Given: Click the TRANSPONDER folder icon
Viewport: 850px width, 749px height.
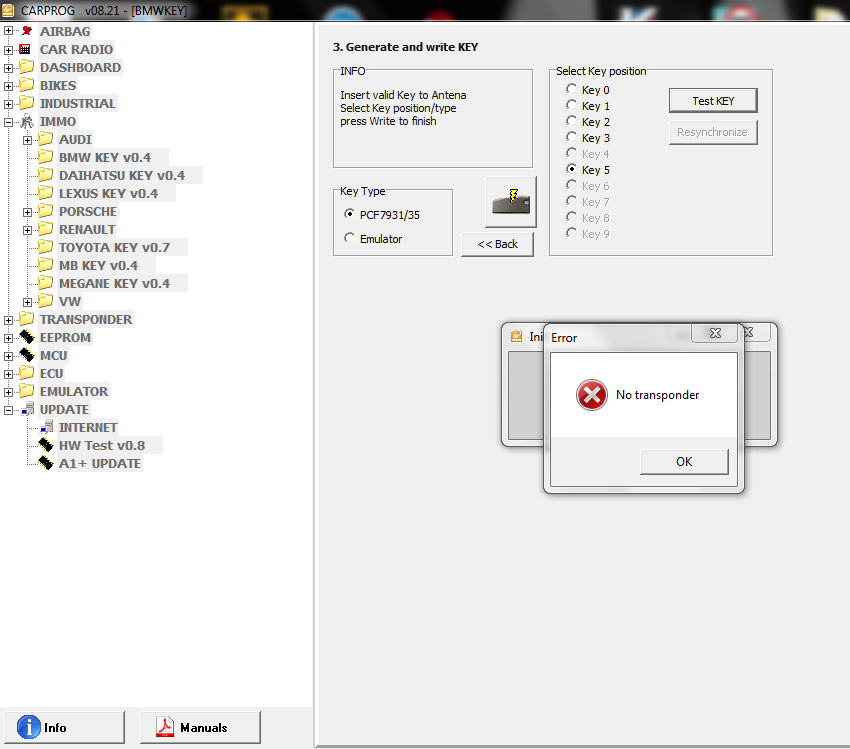Looking at the screenshot, I should click(x=27, y=318).
